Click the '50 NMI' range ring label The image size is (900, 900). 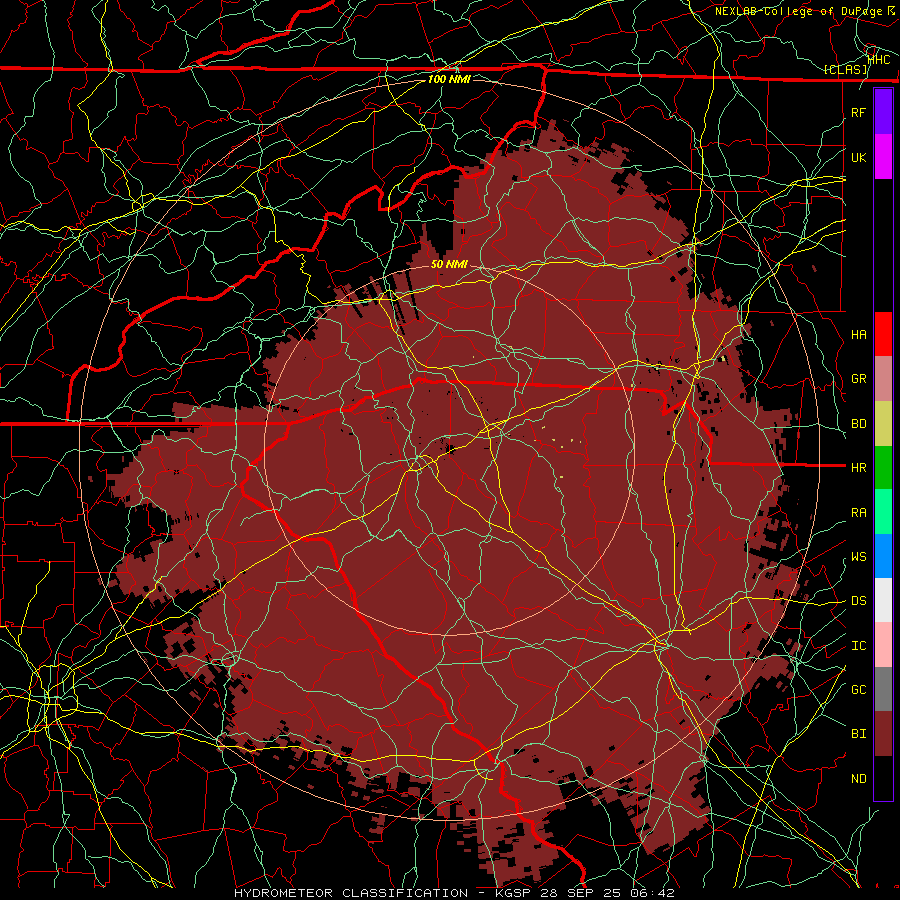tap(449, 265)
